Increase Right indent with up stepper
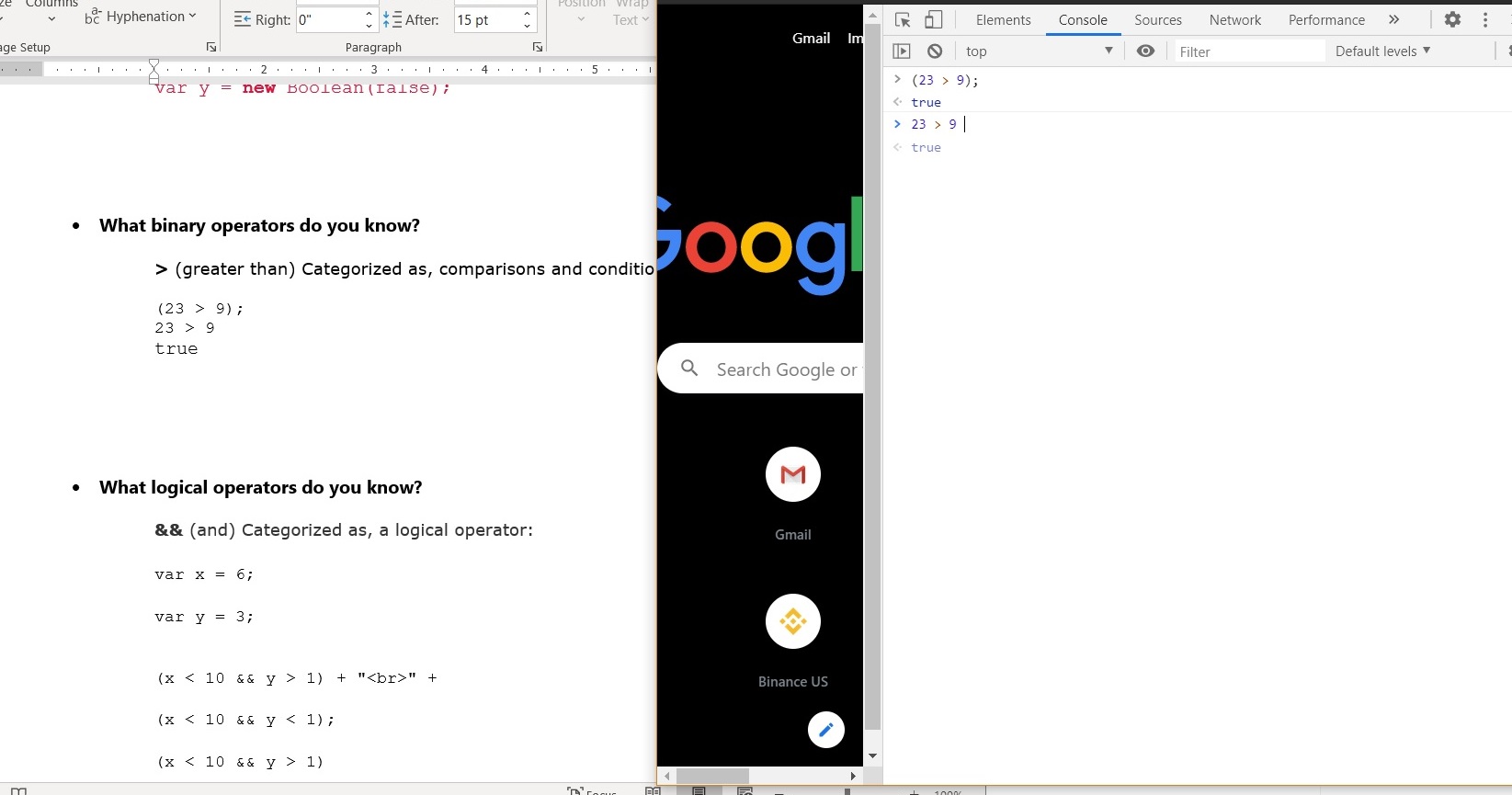This screenshot has width=1512, height=795. pyautogui.click(x=369, y=14)
